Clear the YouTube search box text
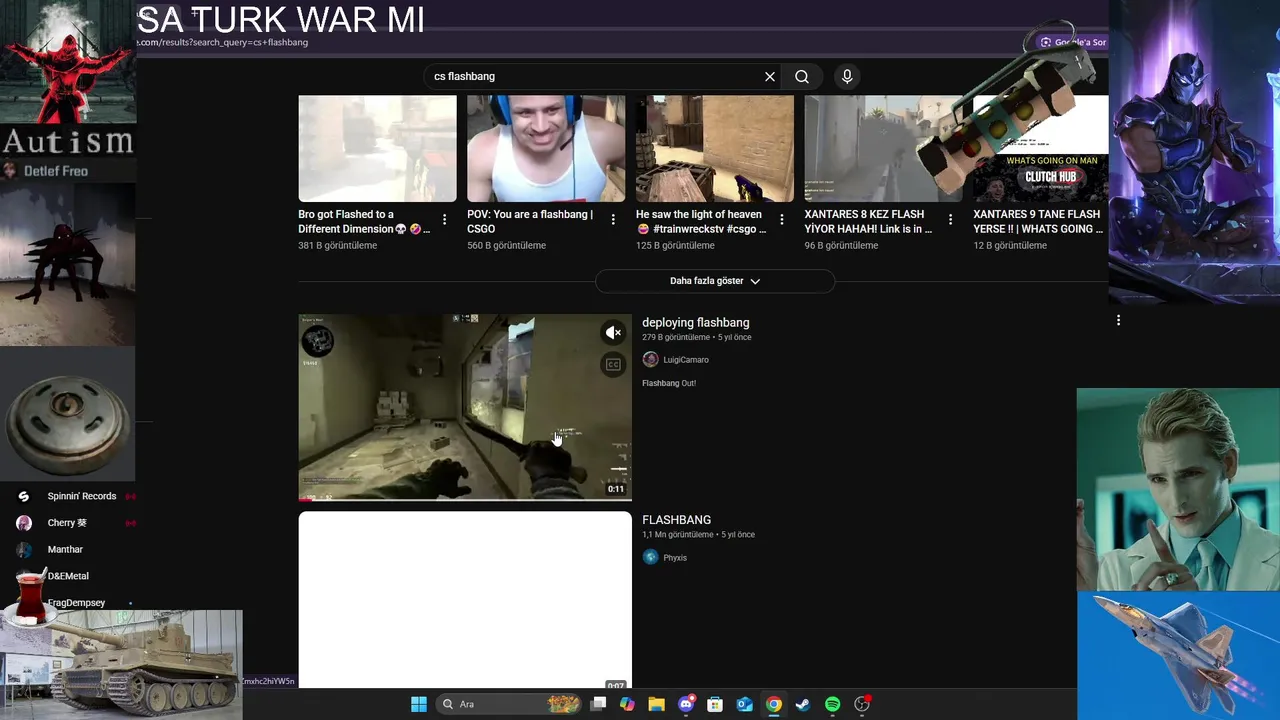The image size is (1280, 720). pyautogui.click(x=770, y=77)
